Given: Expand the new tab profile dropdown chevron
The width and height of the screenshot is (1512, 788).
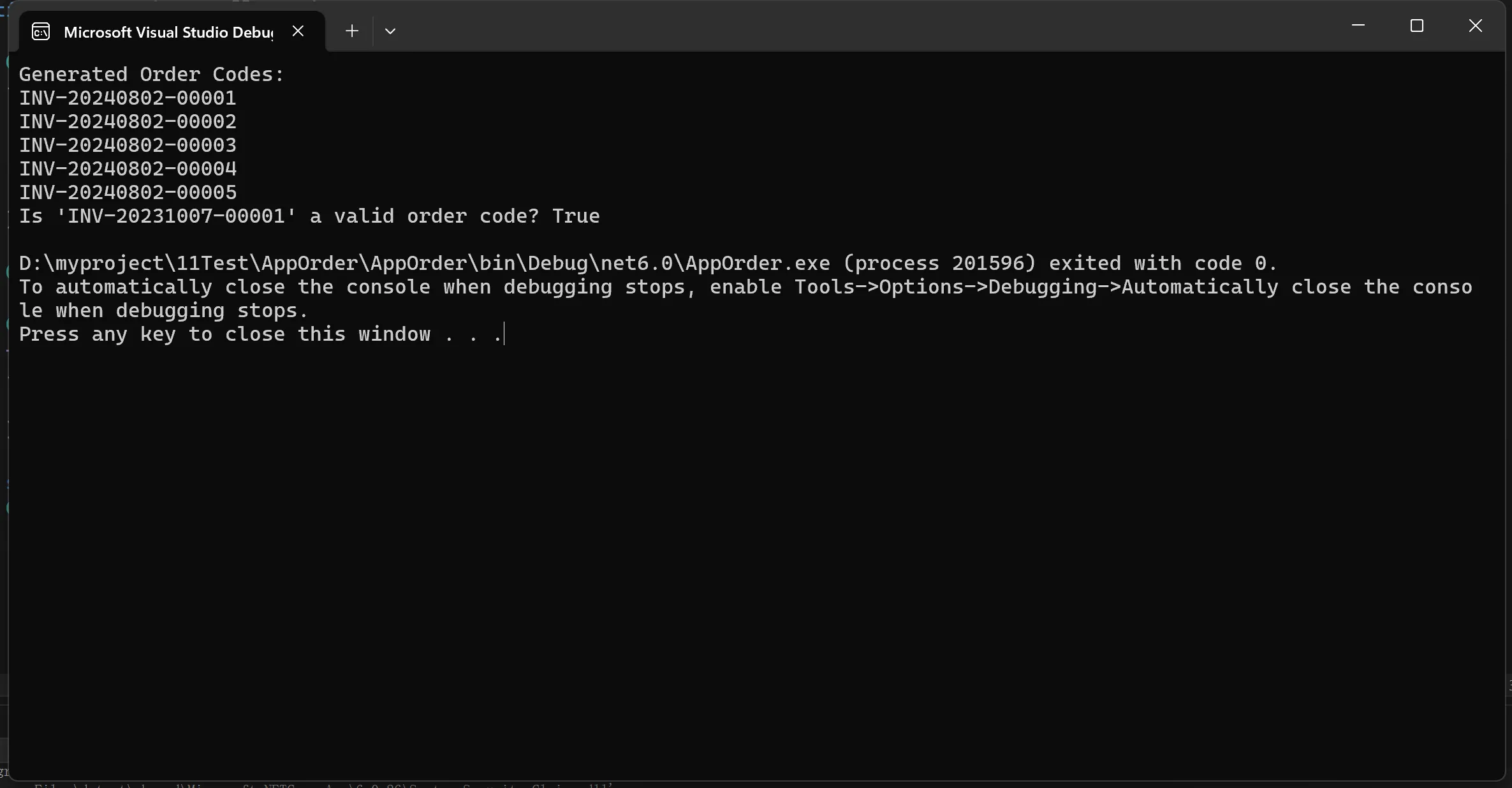Looking at the screenshot, I should coord(390,31).
